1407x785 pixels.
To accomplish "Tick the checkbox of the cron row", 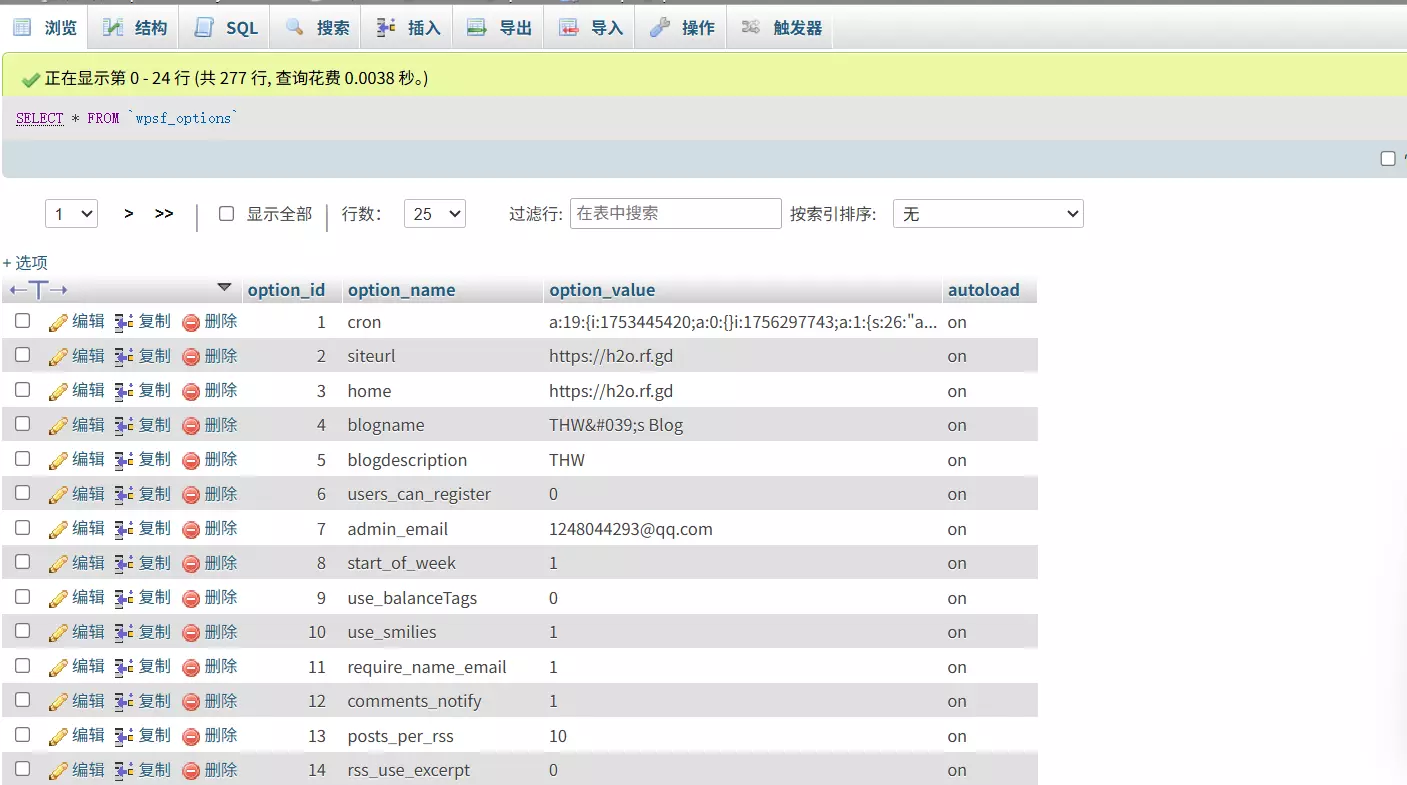I will (22, 321).
